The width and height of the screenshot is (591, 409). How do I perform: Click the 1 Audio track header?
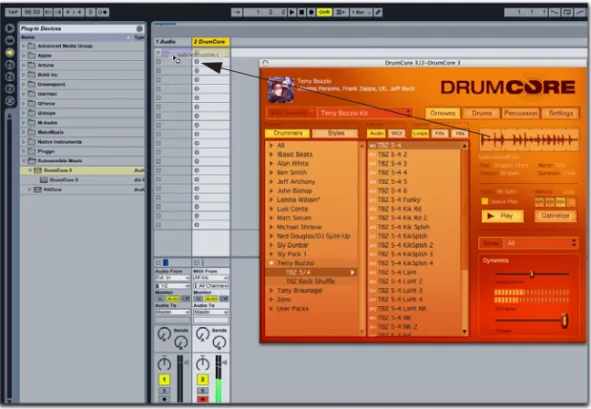point(173,42)
